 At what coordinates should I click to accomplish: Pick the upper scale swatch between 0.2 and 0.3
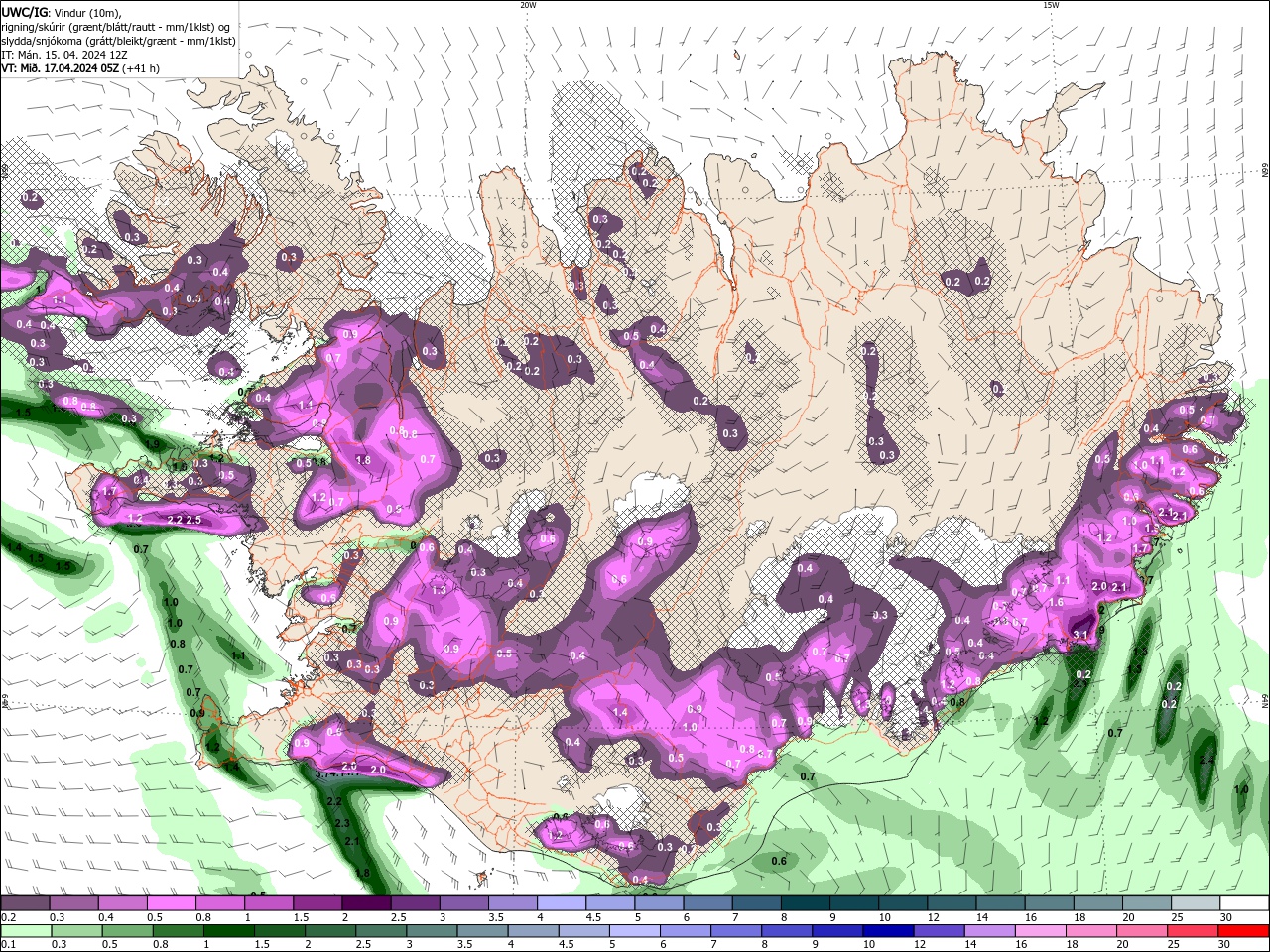click(x=25, y=903)
